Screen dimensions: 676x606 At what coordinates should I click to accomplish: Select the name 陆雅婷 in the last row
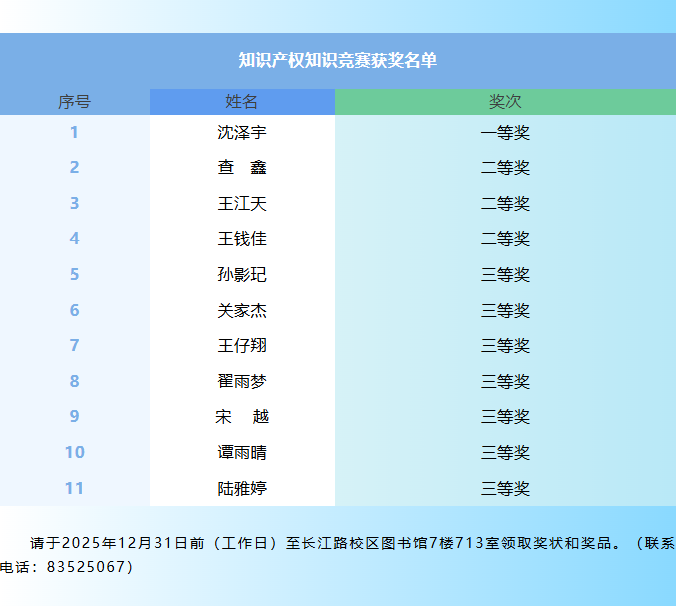(x=242, y=489)
